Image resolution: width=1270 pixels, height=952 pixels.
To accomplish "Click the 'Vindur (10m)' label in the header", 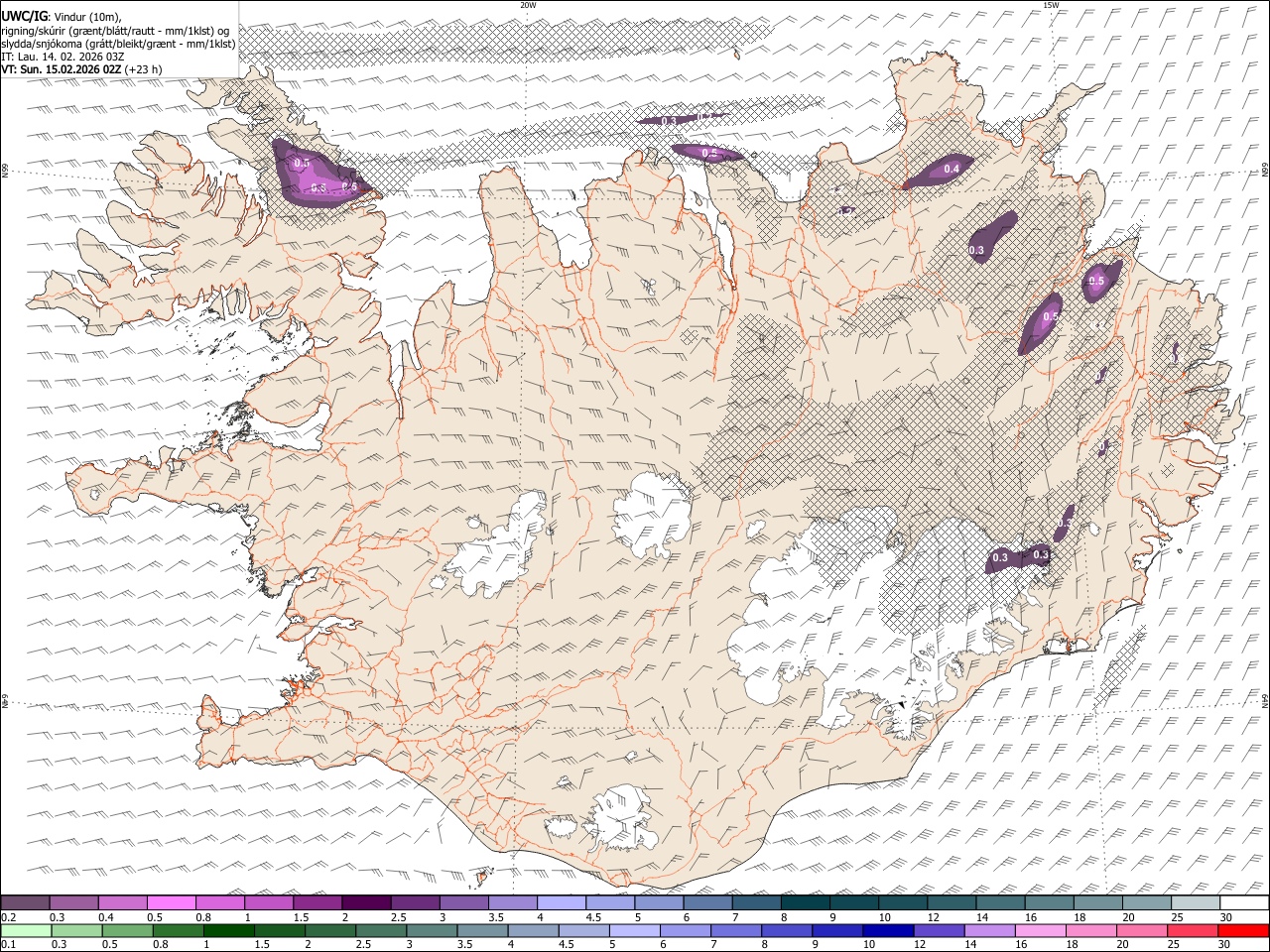I will click(87, 16).
